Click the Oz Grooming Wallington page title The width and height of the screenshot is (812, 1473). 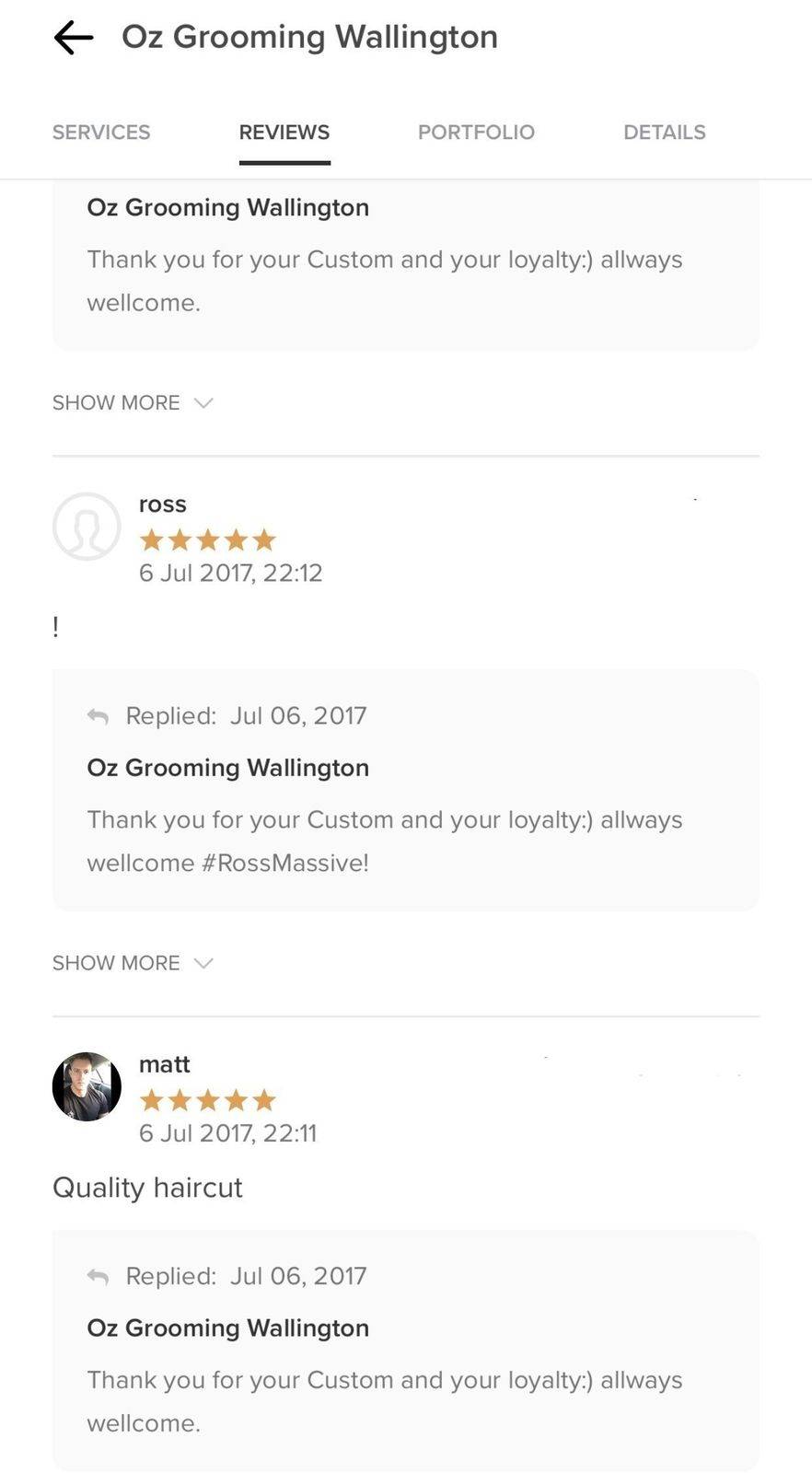[x=309, y=38]
